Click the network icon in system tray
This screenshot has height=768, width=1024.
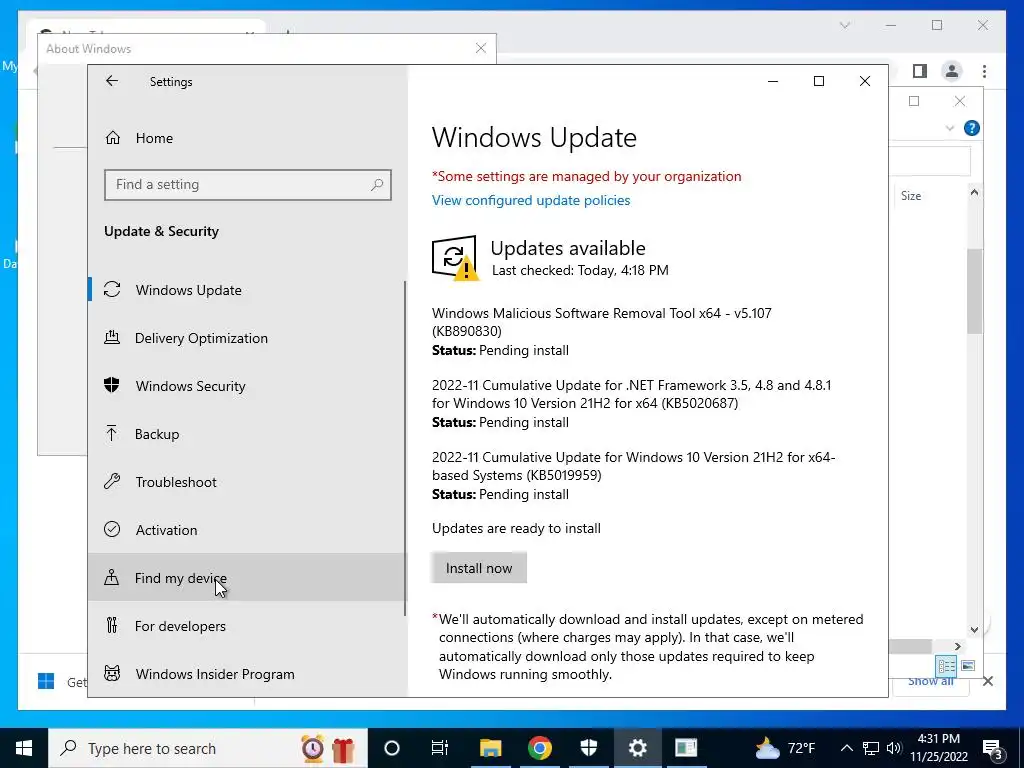pyautogui.click(x=871, y=748)
